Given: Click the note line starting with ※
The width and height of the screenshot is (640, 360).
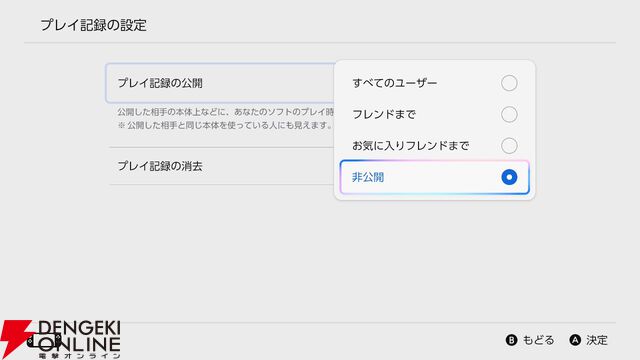Looking at the screenshot, I should 225,125.
